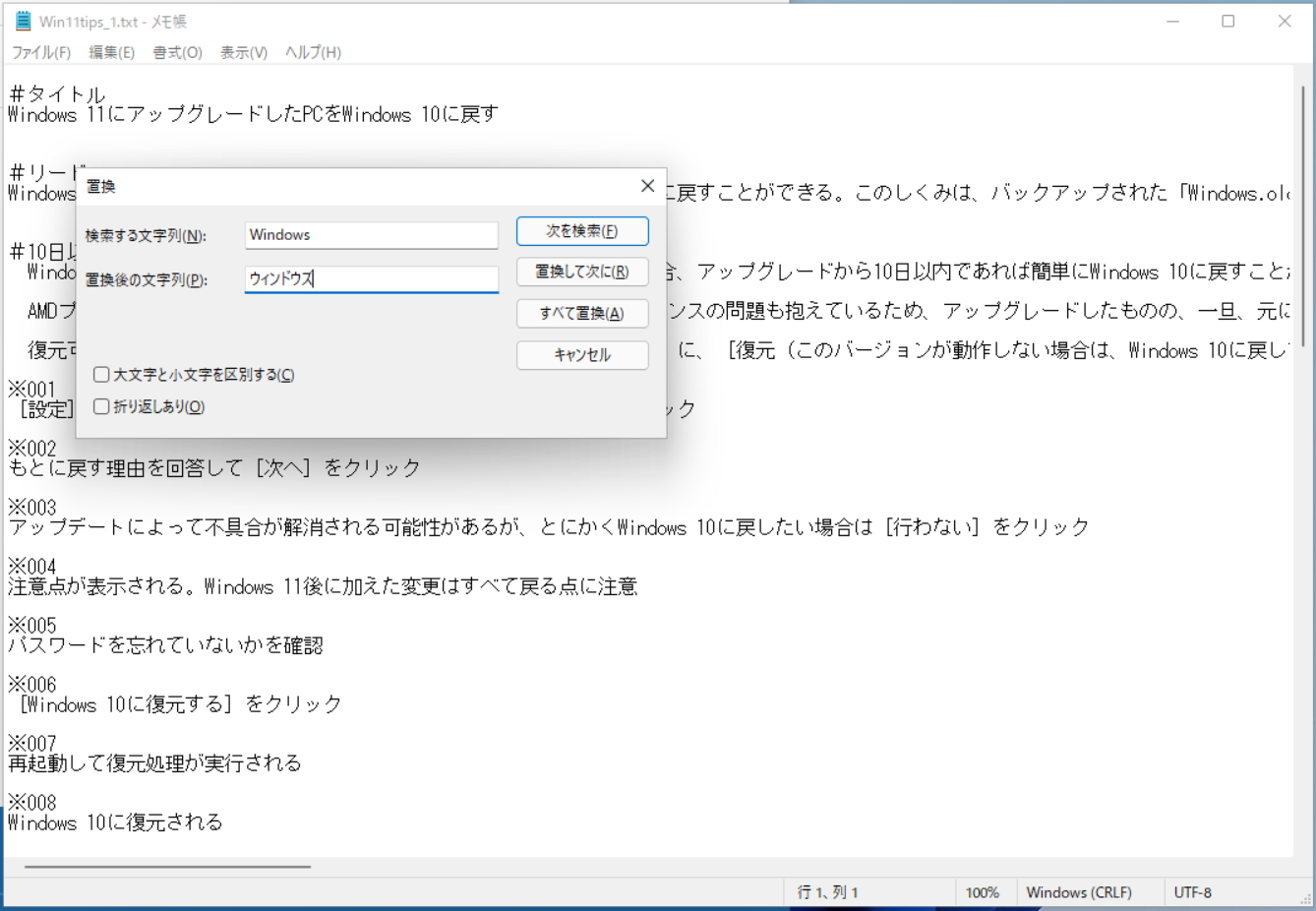Click the 置換して次に button
The height and width of the screenshot is (911, 1316).
(582, 272)
